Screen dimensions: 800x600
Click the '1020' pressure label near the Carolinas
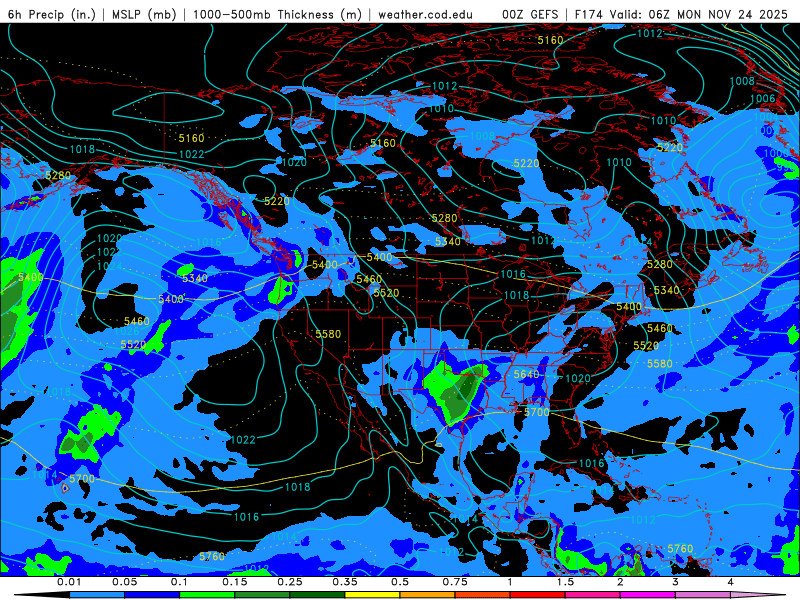pyautogui.click(x=578, y=378)
